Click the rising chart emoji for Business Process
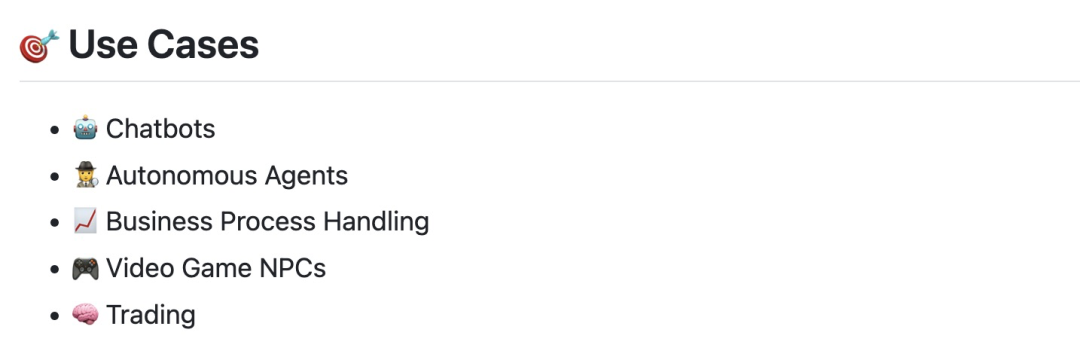The image size is (1080, 363). coord(85,222)
